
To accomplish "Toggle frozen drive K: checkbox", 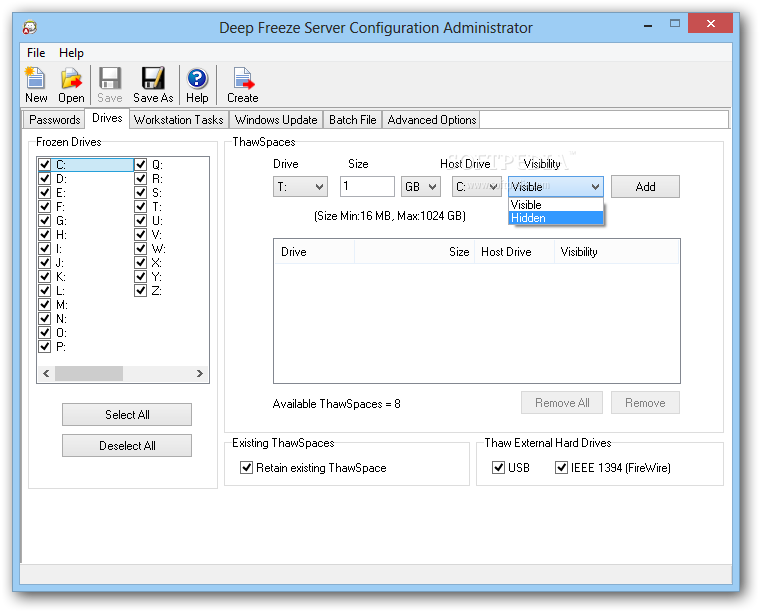I will (x=45, y=276).
